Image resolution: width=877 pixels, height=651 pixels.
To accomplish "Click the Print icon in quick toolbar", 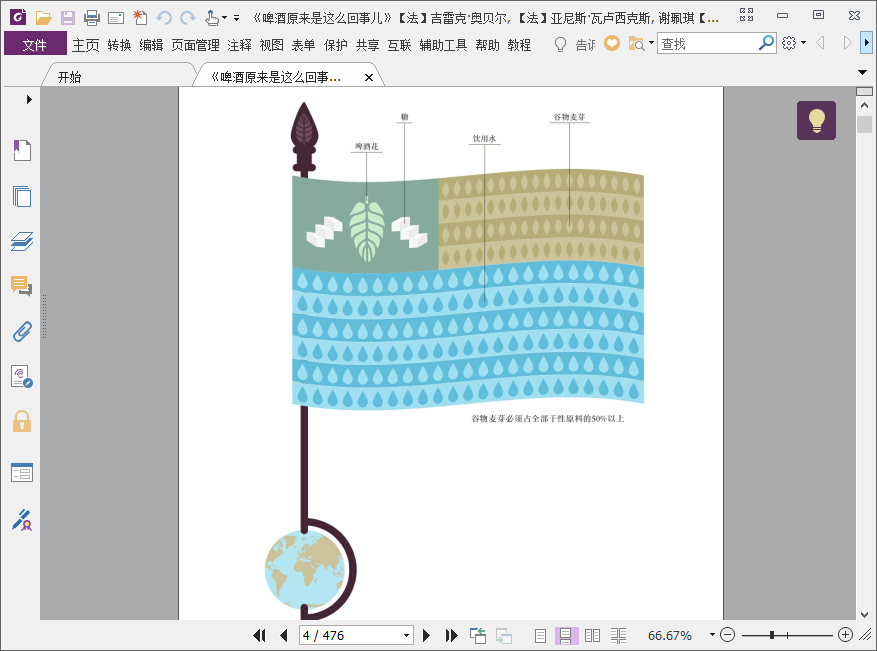I will click(x=92, y=17).
